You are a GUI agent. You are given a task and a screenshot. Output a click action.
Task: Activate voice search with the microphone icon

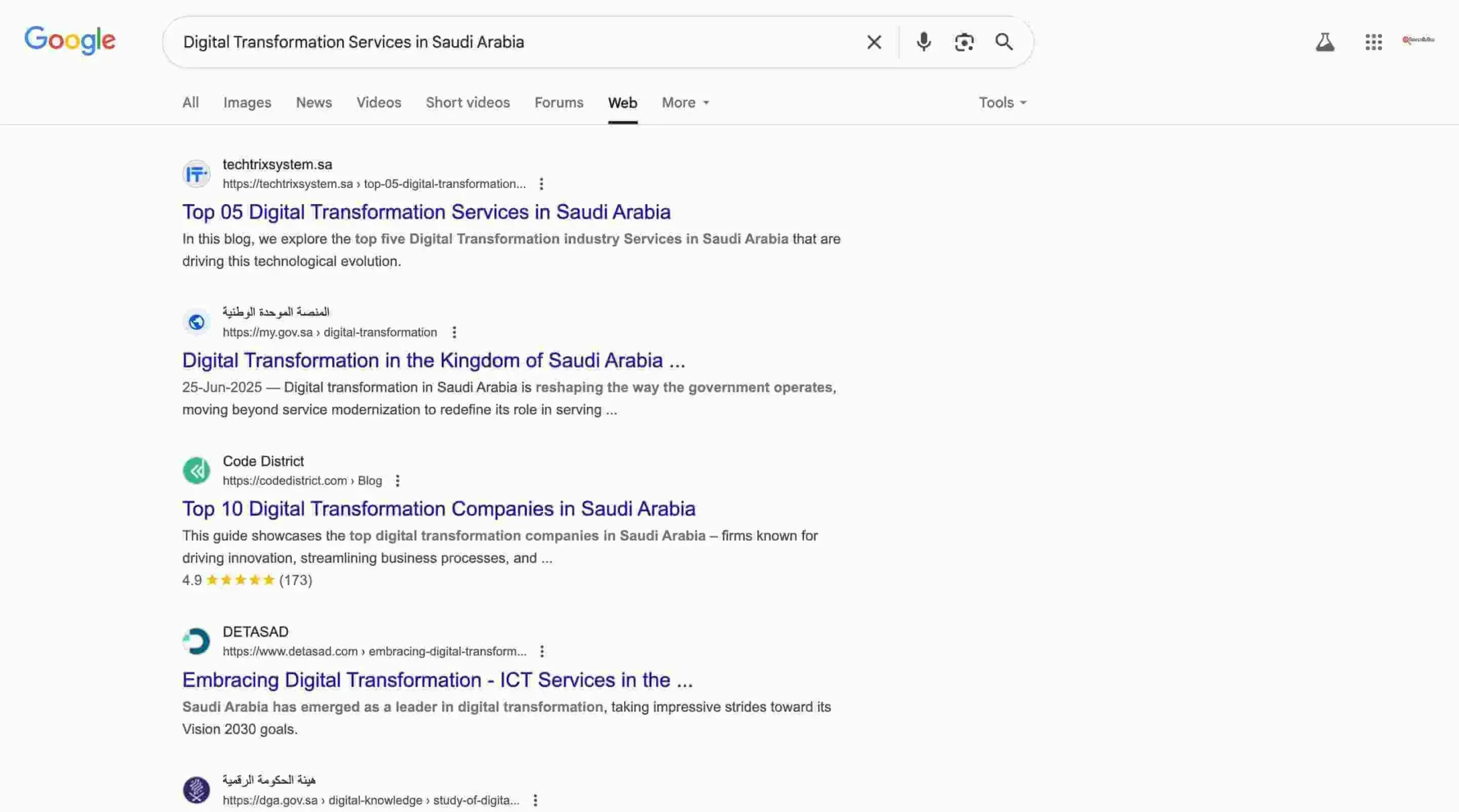click(923, 42)
